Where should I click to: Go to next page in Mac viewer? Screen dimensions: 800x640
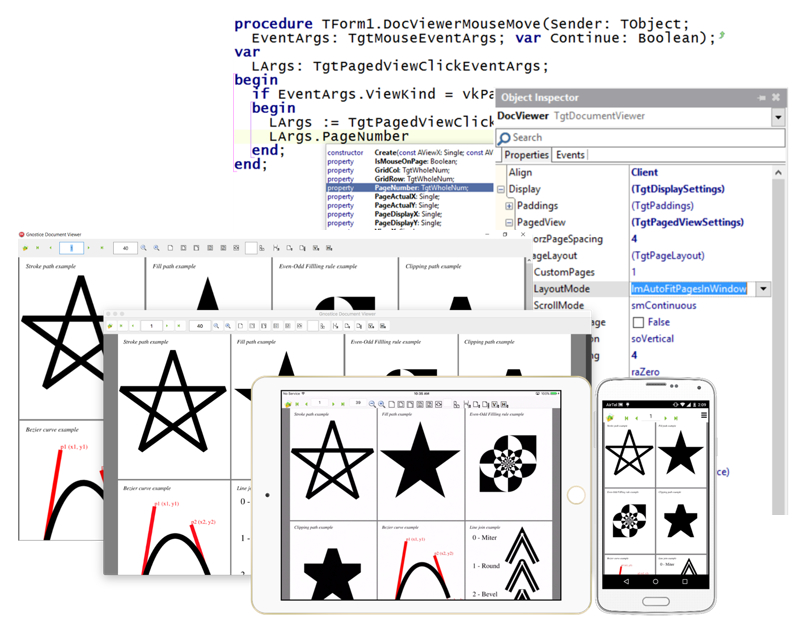[x=167, y=326]
